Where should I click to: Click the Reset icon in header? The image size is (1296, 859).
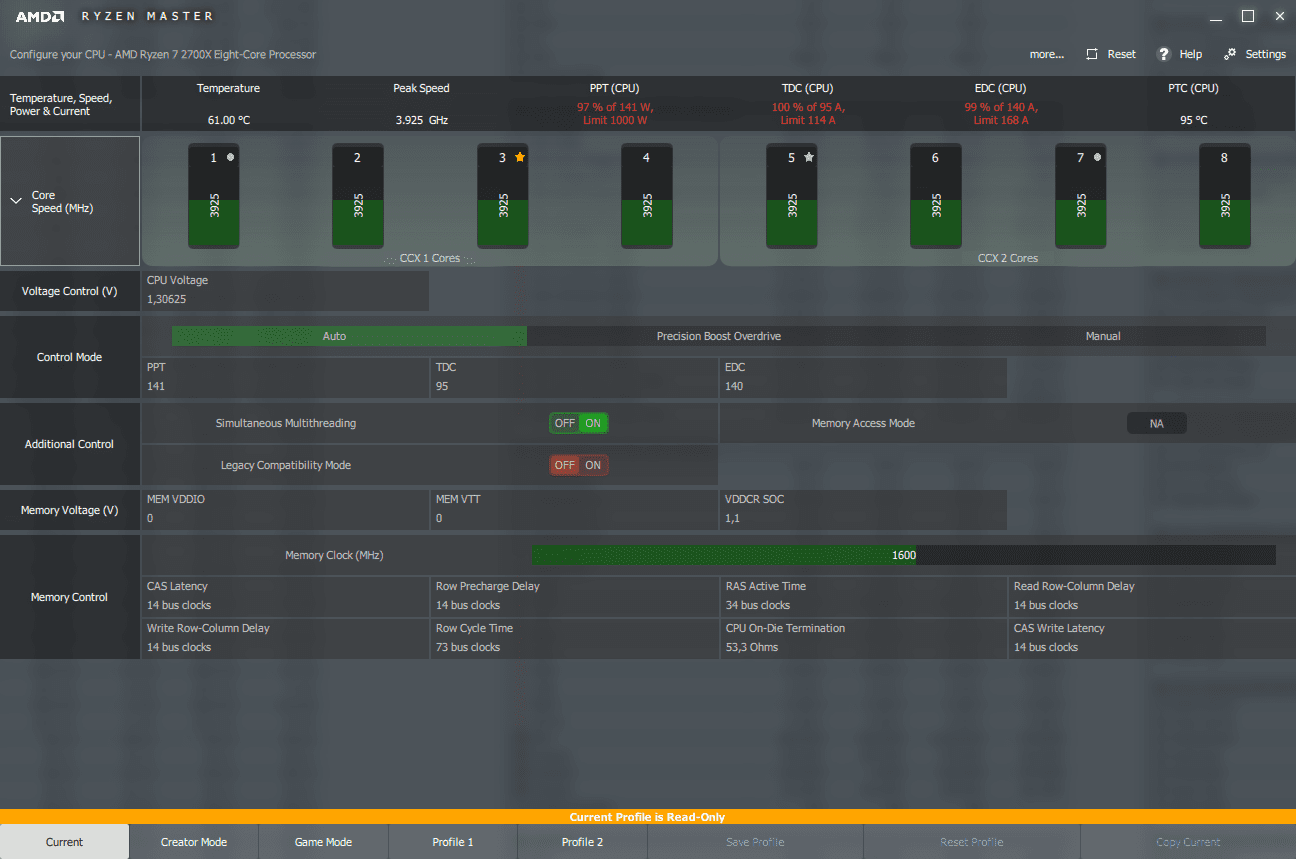(x=1092, y=54)
